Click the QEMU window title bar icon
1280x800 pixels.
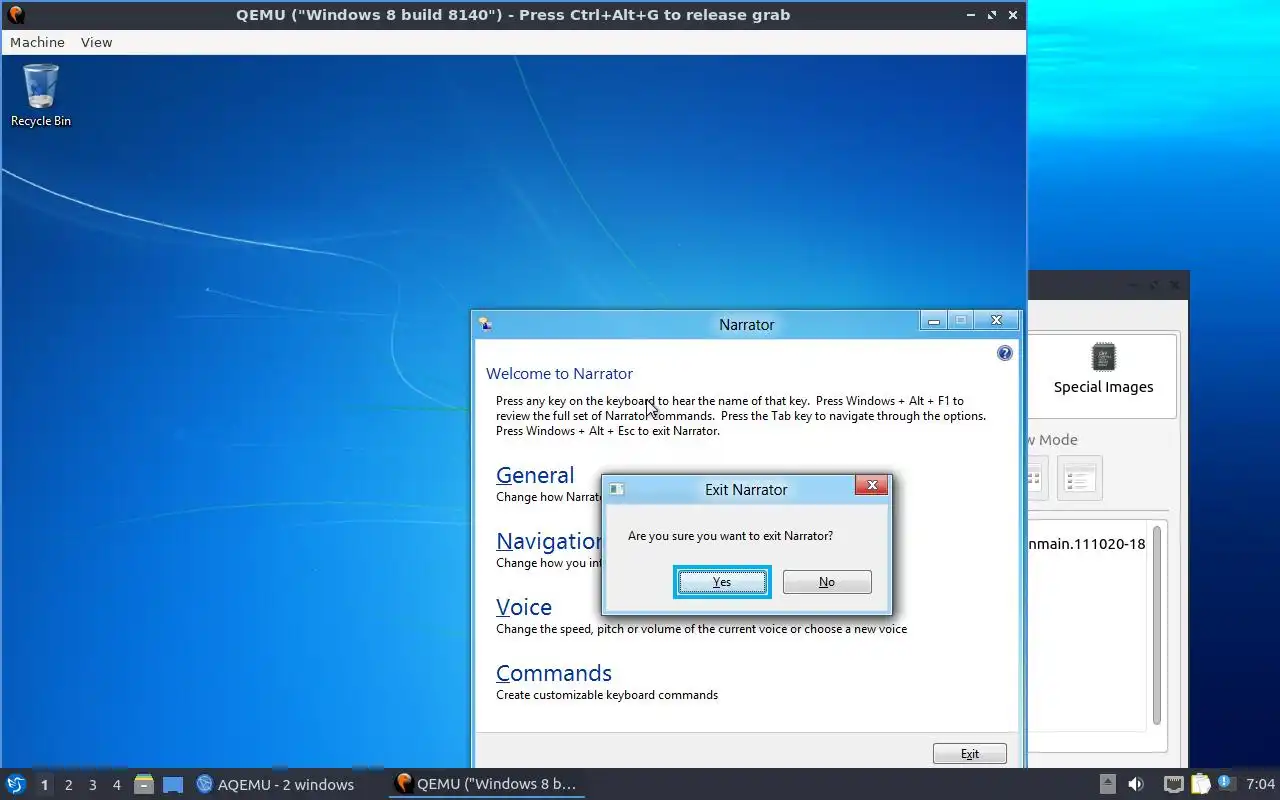[16, 14]
